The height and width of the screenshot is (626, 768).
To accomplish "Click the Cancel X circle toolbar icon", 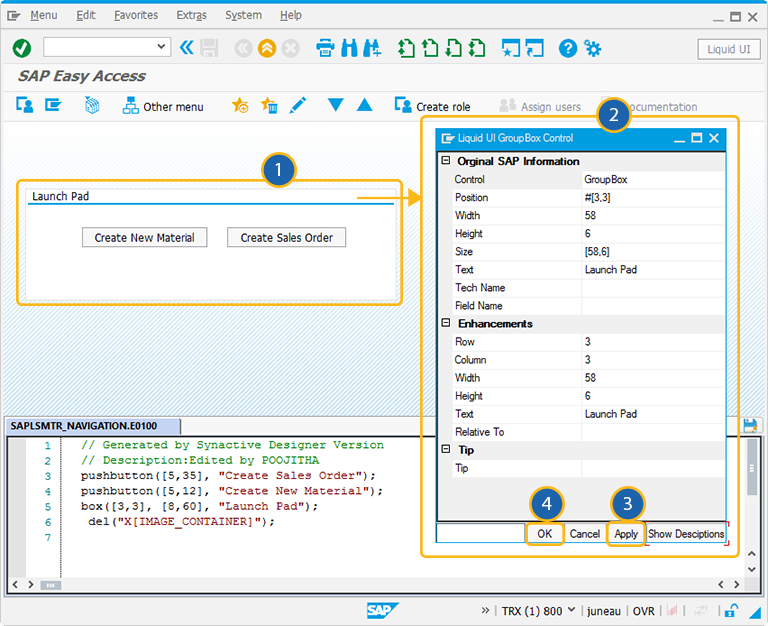I will (x=290, y=48).
